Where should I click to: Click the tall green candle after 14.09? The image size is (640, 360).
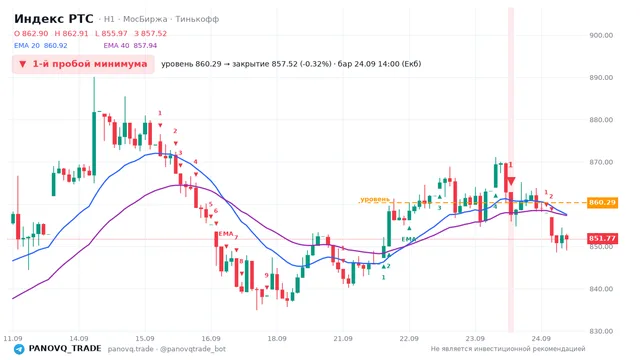94,130
